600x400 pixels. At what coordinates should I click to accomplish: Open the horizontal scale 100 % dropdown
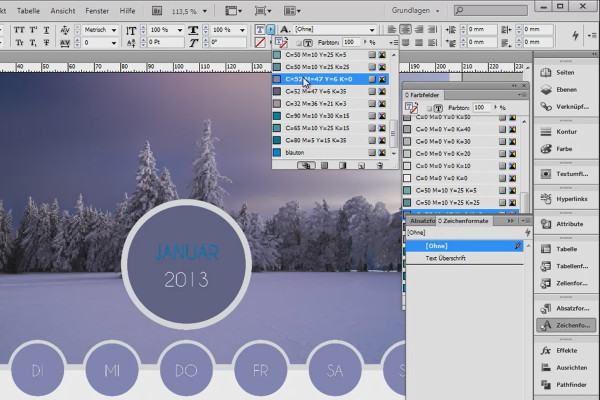coord(242,30)
